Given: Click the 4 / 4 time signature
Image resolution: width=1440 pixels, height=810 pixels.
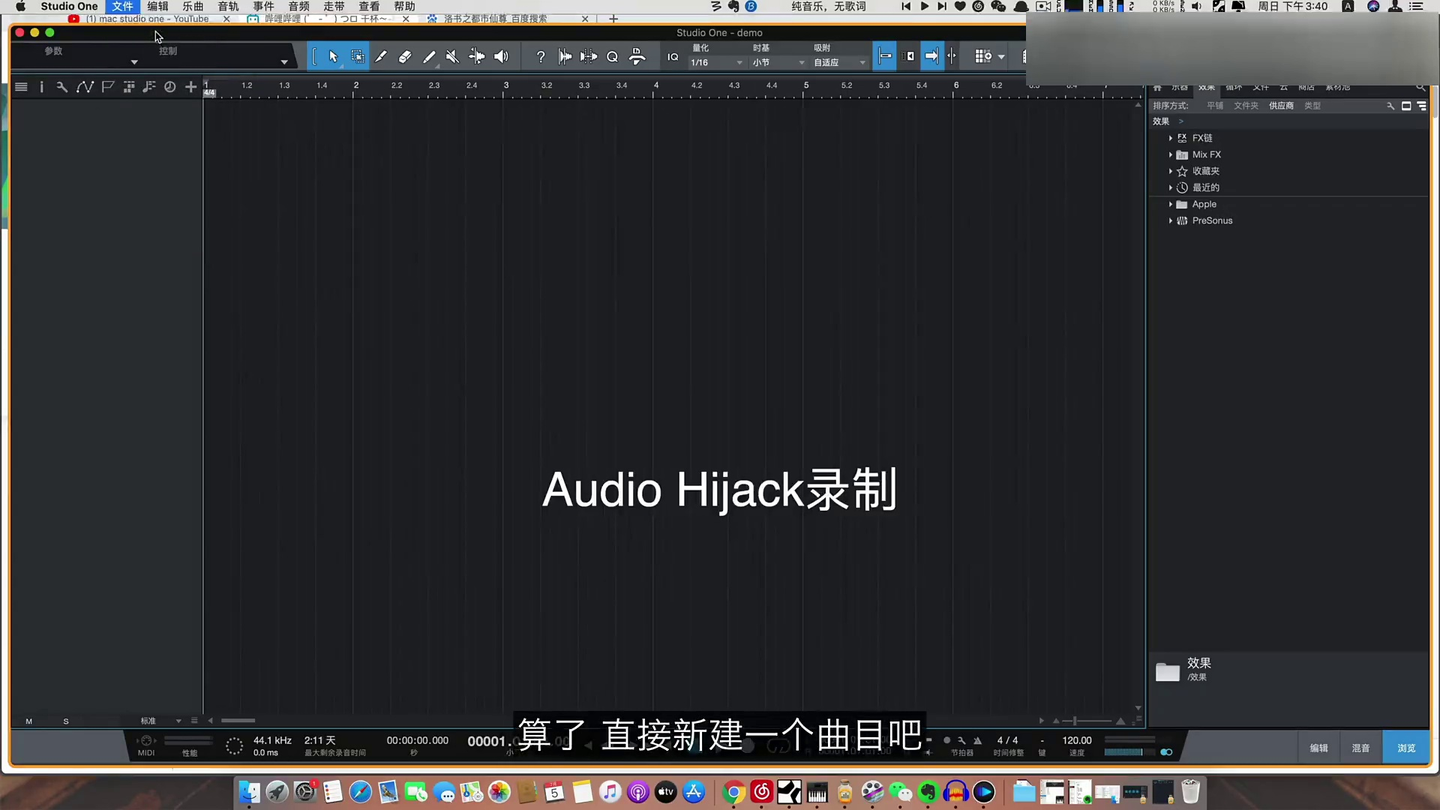Looking at the screenshot, I should tap(1008, 741).
